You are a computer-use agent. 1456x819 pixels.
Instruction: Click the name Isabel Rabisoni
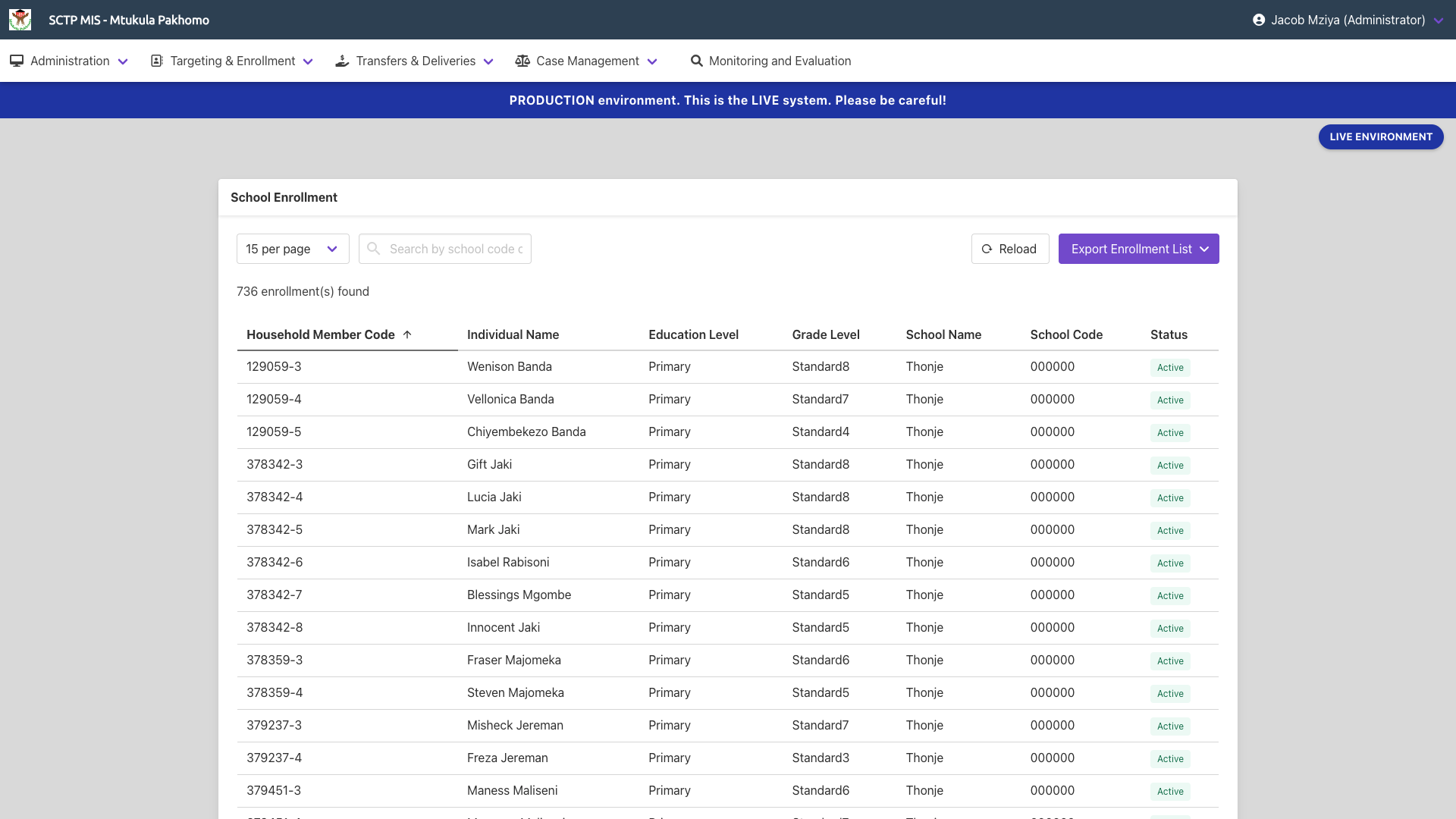click(x=508, y=562)
